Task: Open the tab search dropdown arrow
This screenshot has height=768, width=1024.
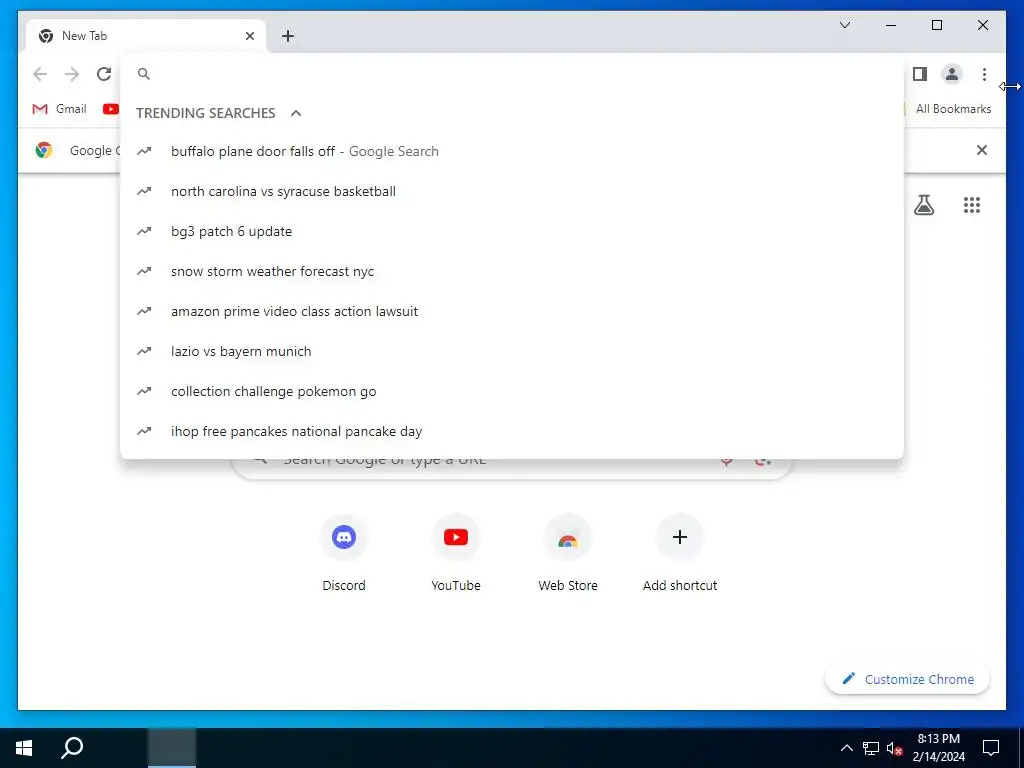Action: coord(844,25)
